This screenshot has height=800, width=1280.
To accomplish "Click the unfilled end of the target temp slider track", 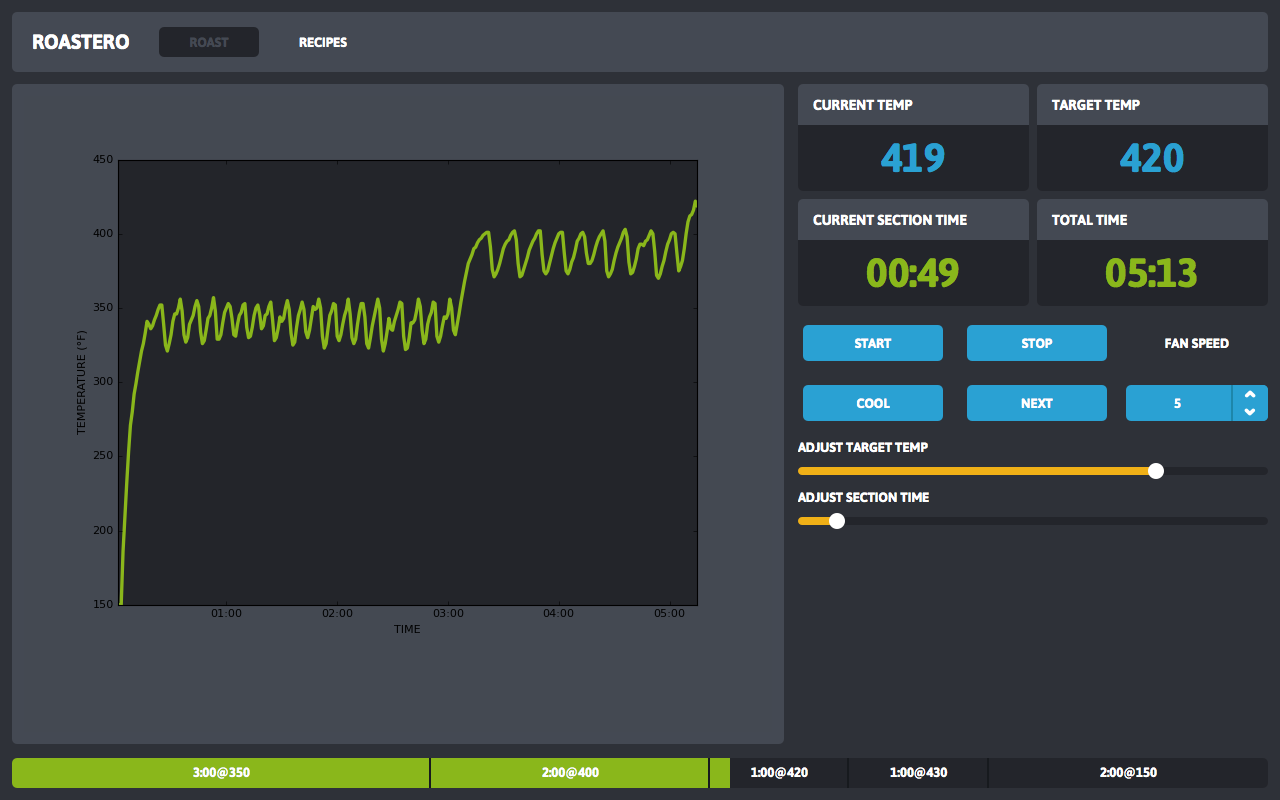I will click(x=1216, y=471).
